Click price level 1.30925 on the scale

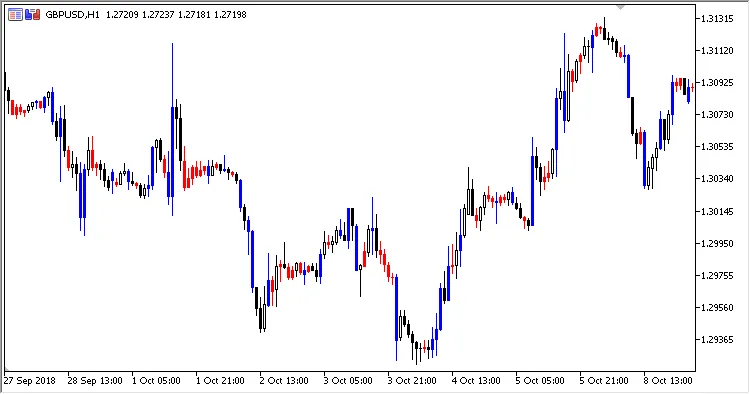click(x=717, y=83)
